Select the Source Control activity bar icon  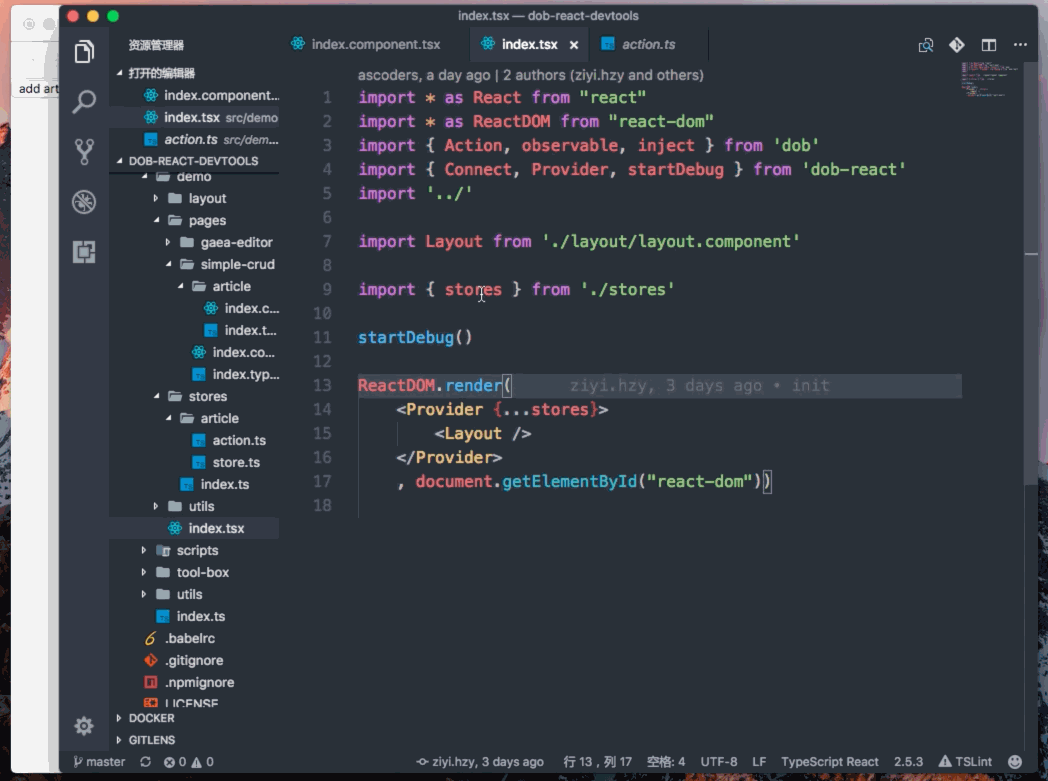[x=84, y=150]
